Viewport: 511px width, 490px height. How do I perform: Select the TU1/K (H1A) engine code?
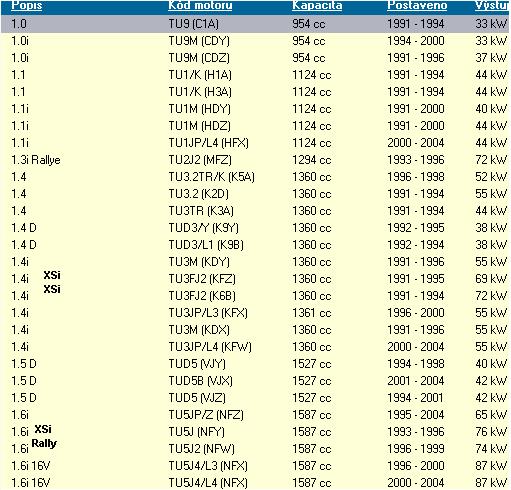(x=200, y=75)
